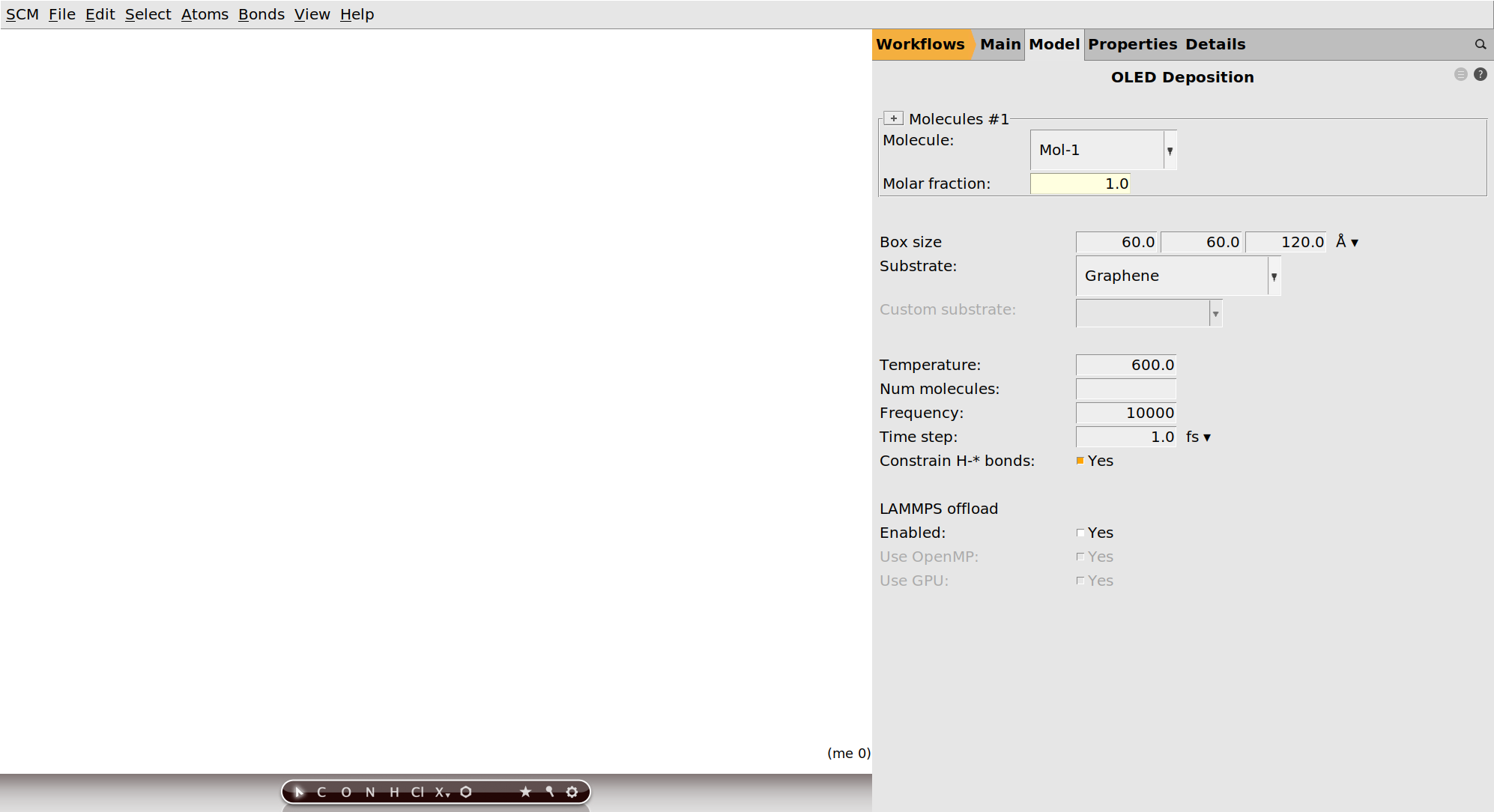Enable LAMMPS offload checkbox
This screenshot has height=812, width=1494.
pyautogui.click(x=1080, y=533)
